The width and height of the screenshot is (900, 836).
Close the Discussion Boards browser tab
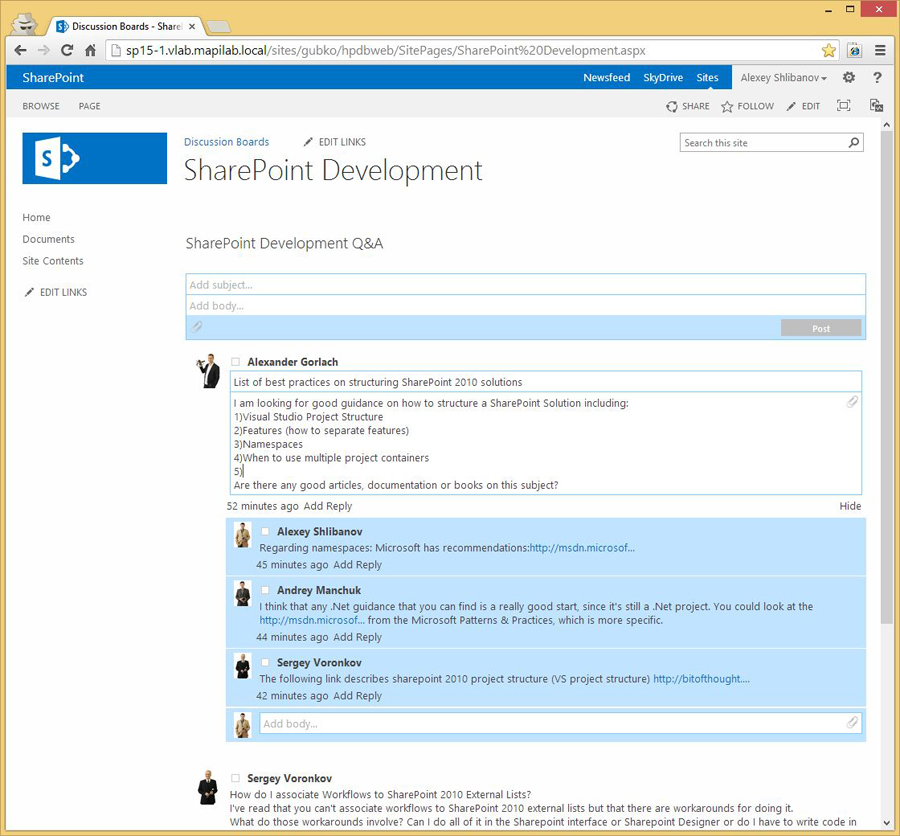(x=192, y=26)
